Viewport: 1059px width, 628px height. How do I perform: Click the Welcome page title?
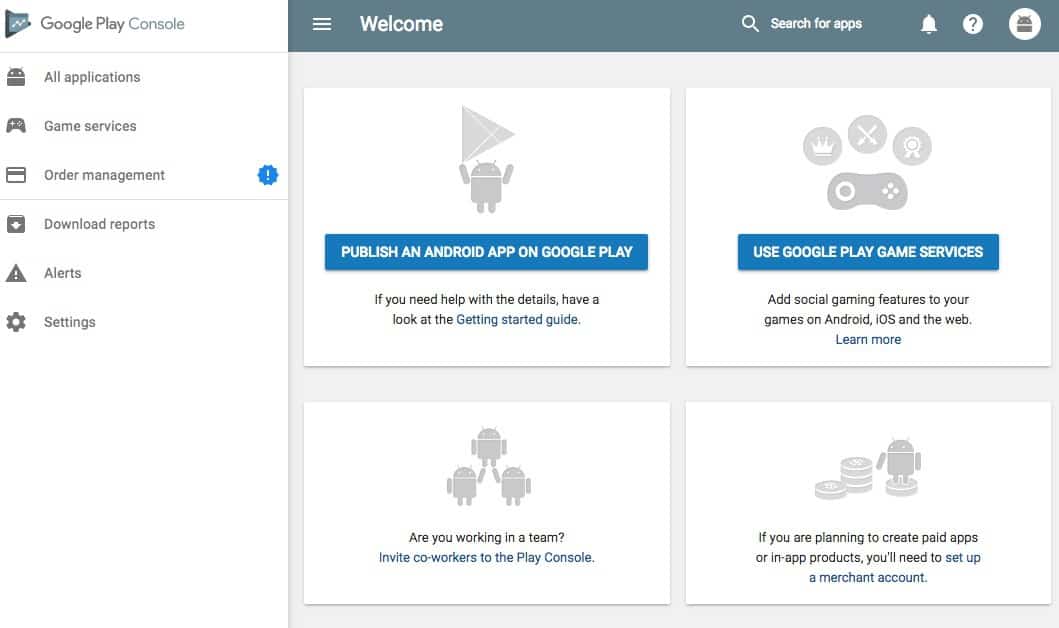[x=401, y=24]
